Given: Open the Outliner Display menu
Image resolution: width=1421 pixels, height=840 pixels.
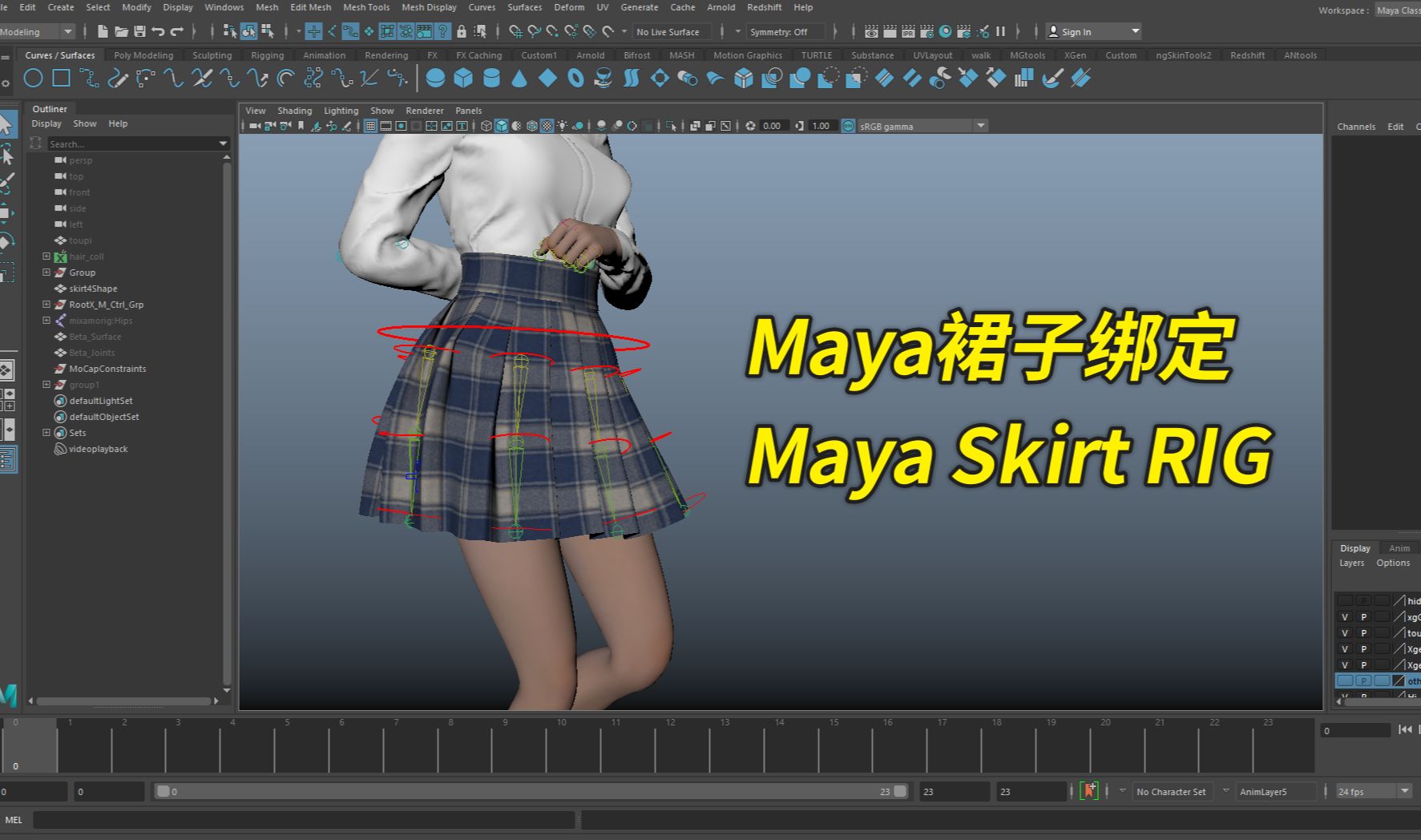Looking at the screenshot, I should click(46, 123).
